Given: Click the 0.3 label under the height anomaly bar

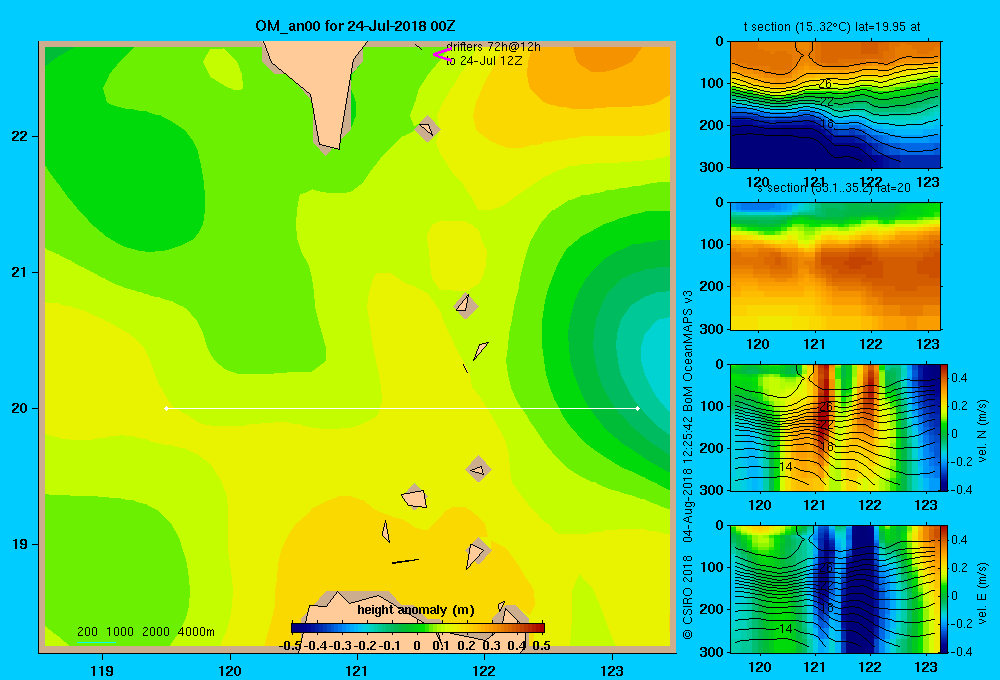Looking at the screenshot, I should (491, 646).
